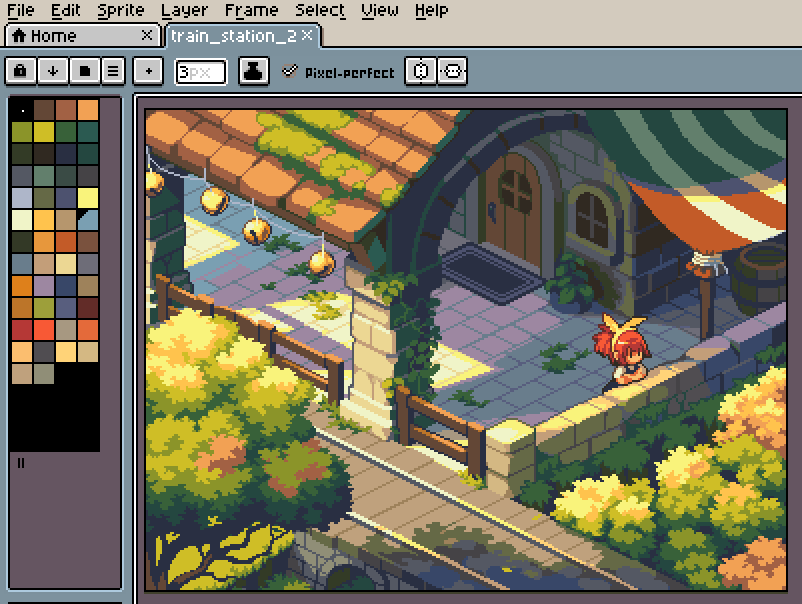Image resolution: width=802 pixels, height=604 pixels.
Task: Switch to the Home tab
Action: [x=82, y=36]
